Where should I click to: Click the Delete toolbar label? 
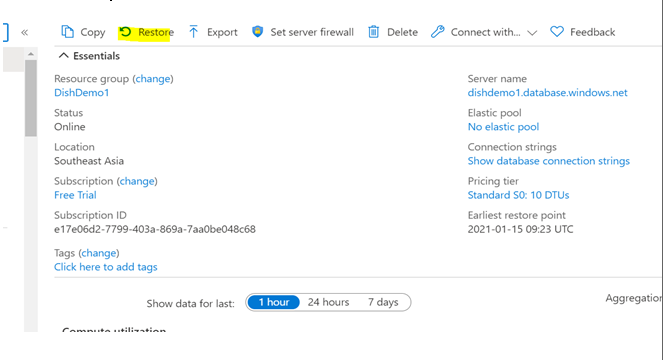402,32
